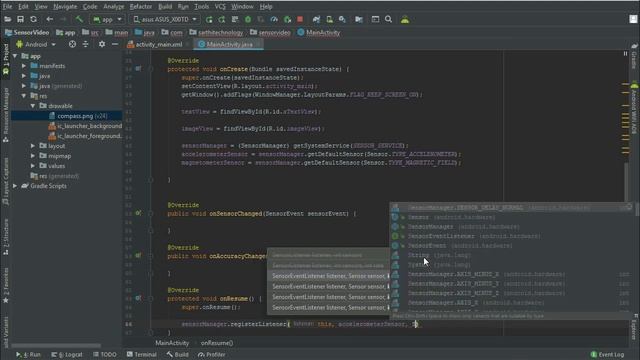This screenshot has width=640, height=360.
Task: Click override gutter icon beside onAccuracyChanged
Action: coord(138,256)
